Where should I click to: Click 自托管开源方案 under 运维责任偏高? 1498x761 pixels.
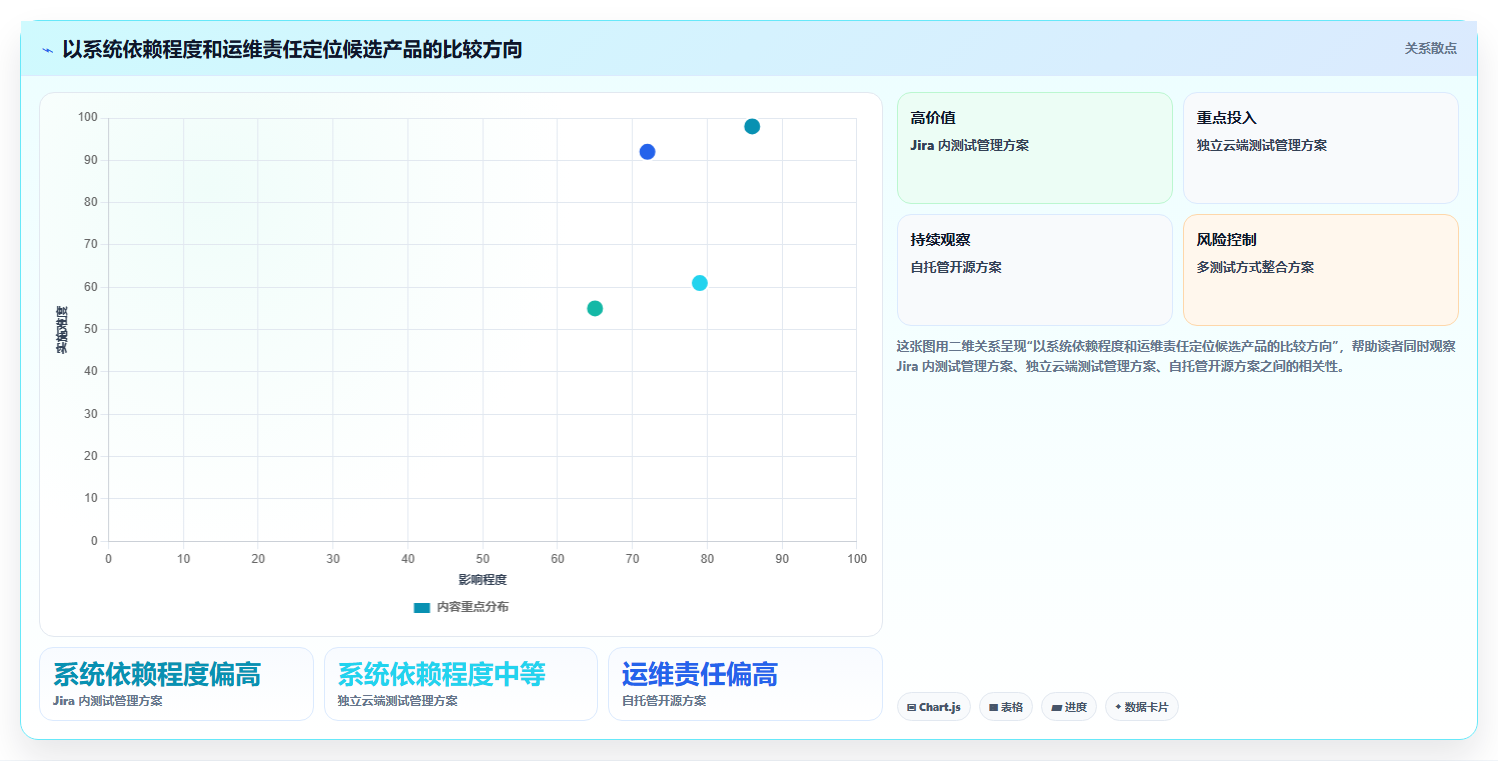[664, 701]
